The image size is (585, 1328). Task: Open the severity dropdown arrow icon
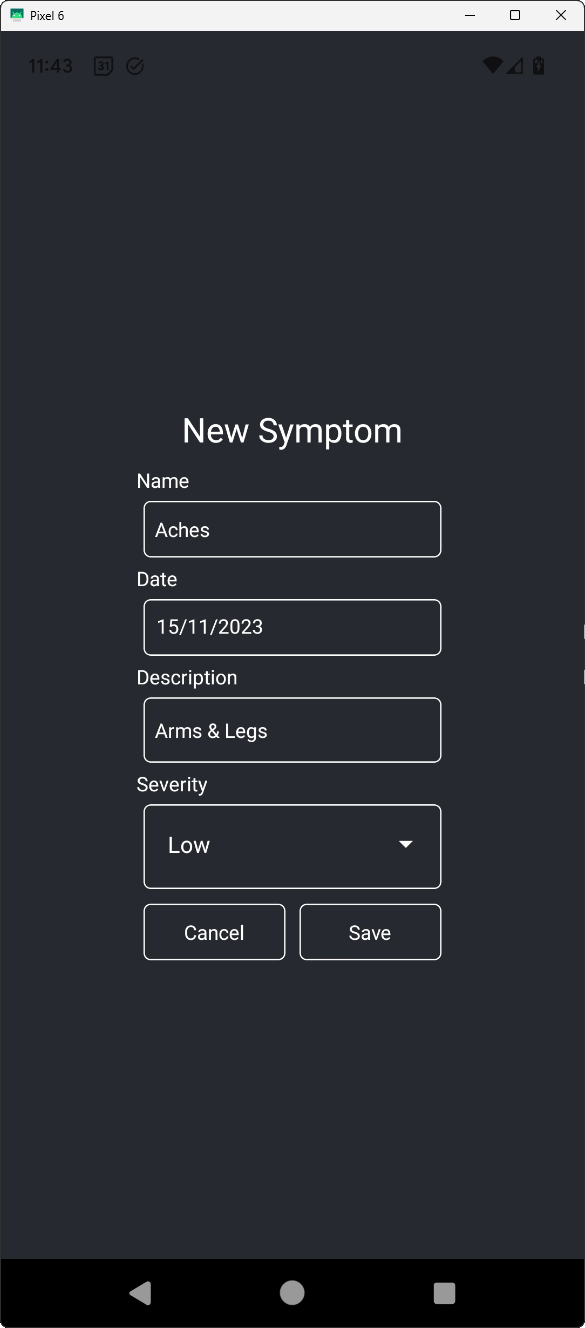[x=405, y=844]
